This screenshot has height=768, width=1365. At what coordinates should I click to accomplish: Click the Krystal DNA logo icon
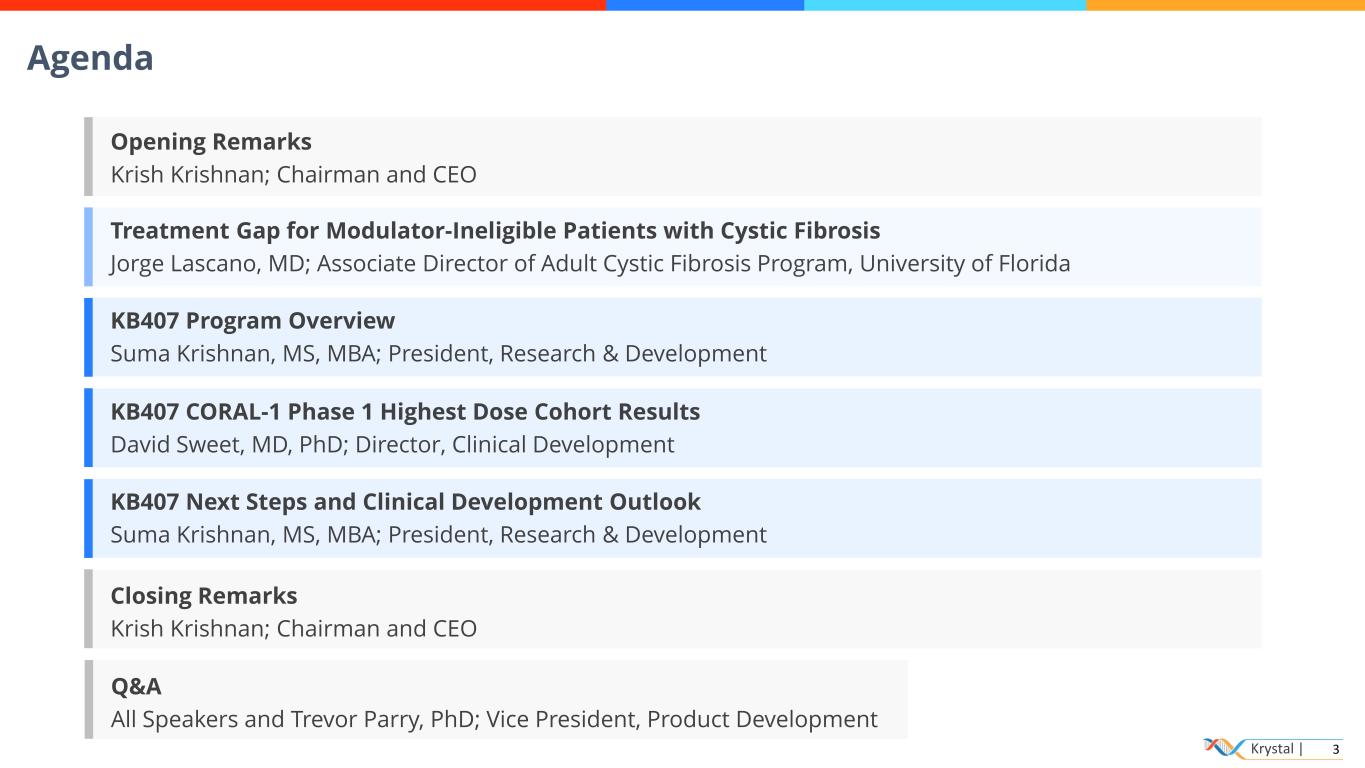(x=1224, y=748)
